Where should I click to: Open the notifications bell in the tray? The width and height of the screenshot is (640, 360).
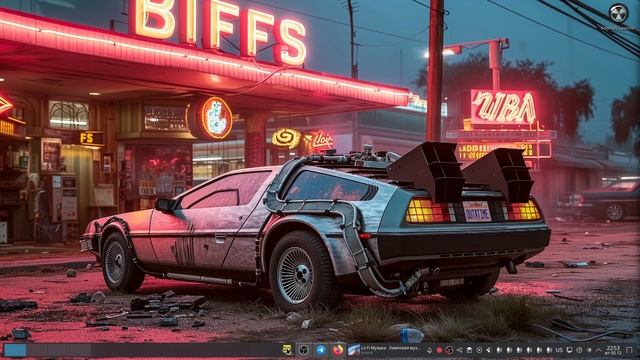429,350
